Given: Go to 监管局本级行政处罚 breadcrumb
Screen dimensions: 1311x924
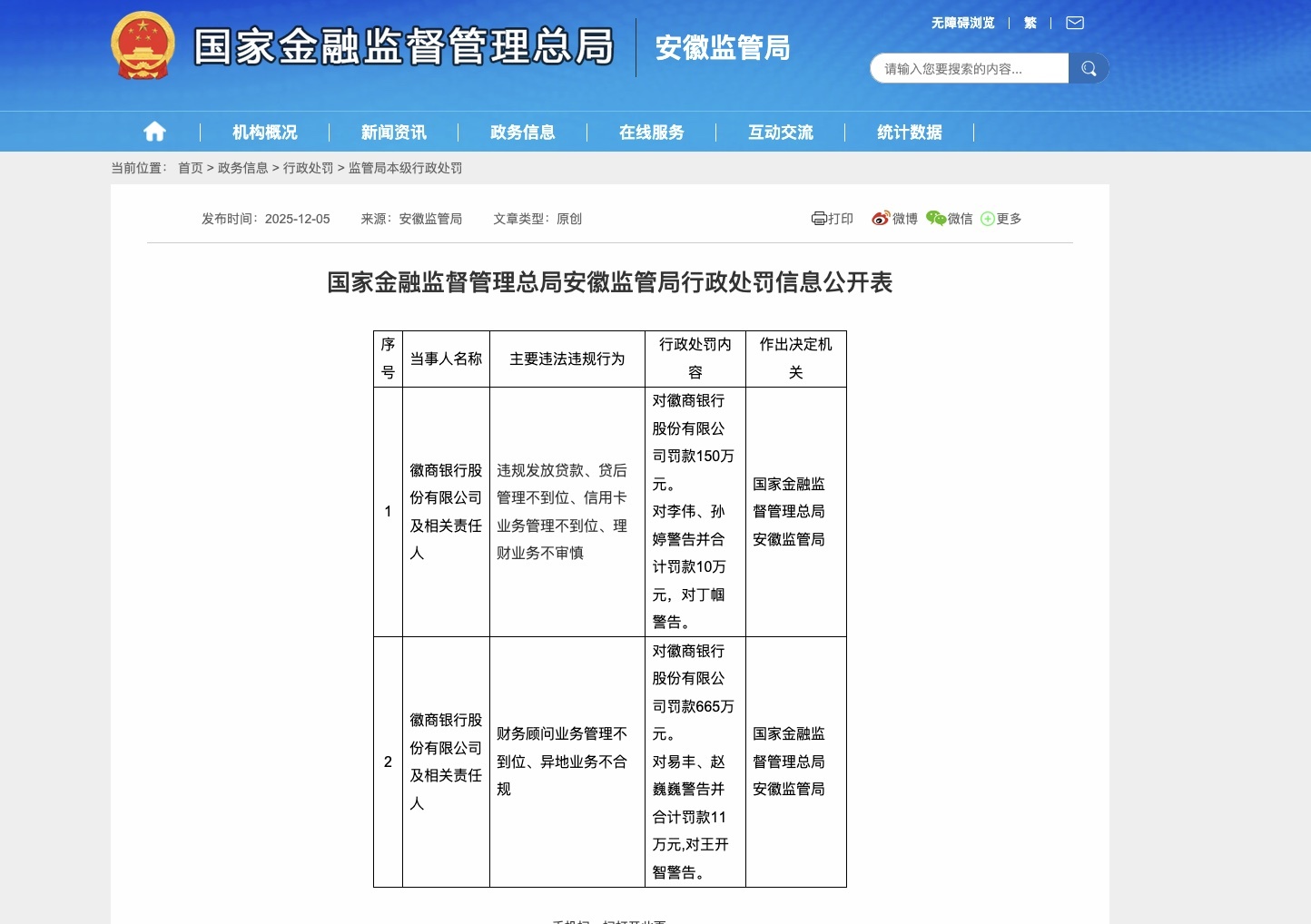Looking at the screenshot, I should [x=405, y=168].
